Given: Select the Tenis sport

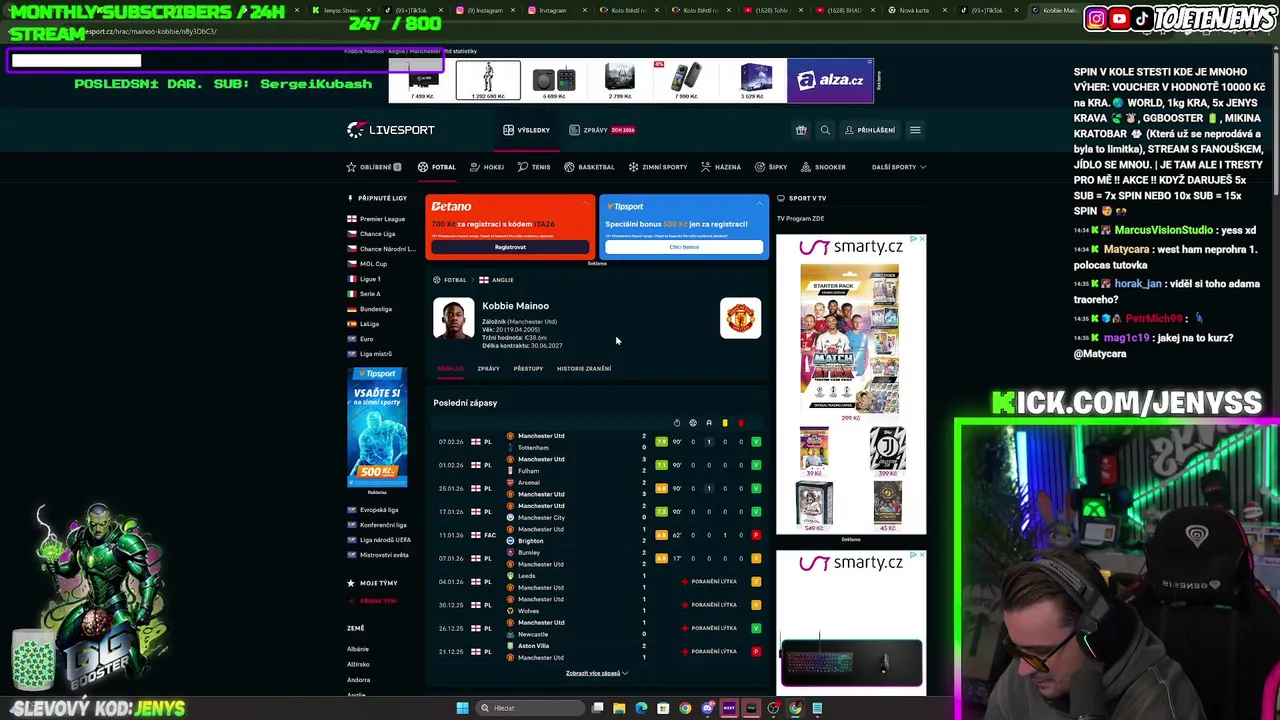Looking at the screenshot, I should 534,167.
